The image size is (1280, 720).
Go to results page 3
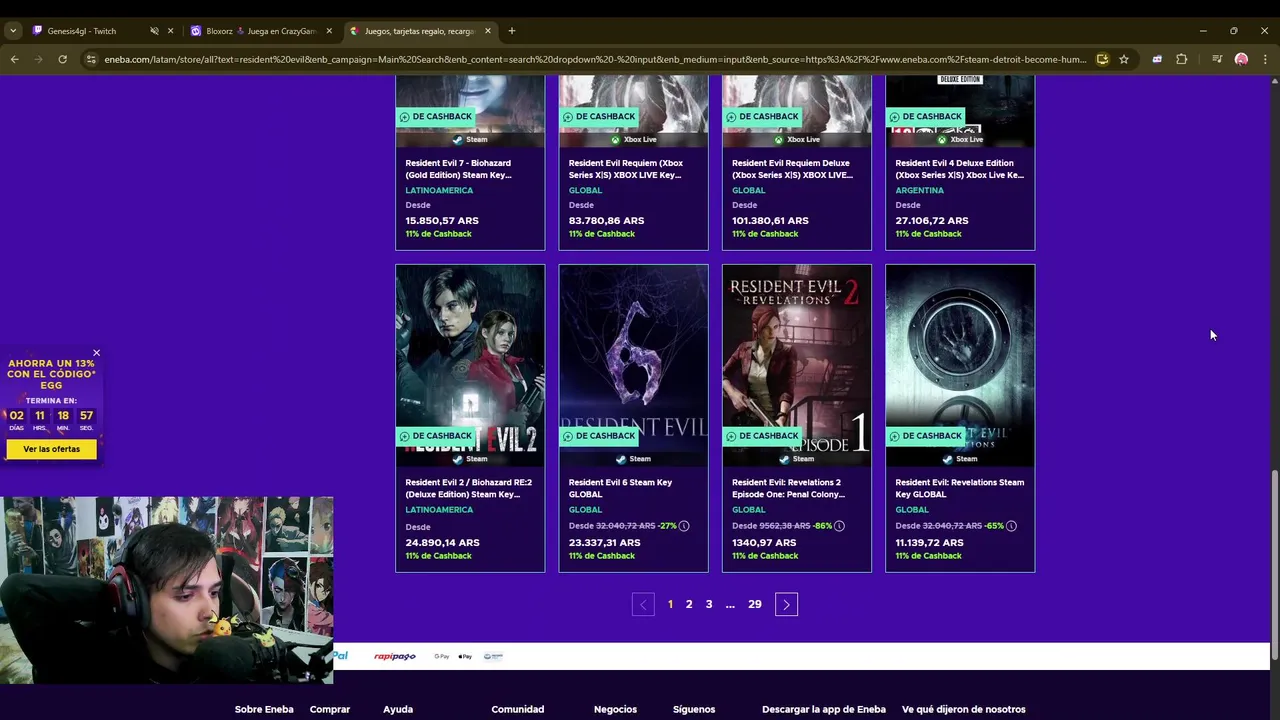[709, 604]
